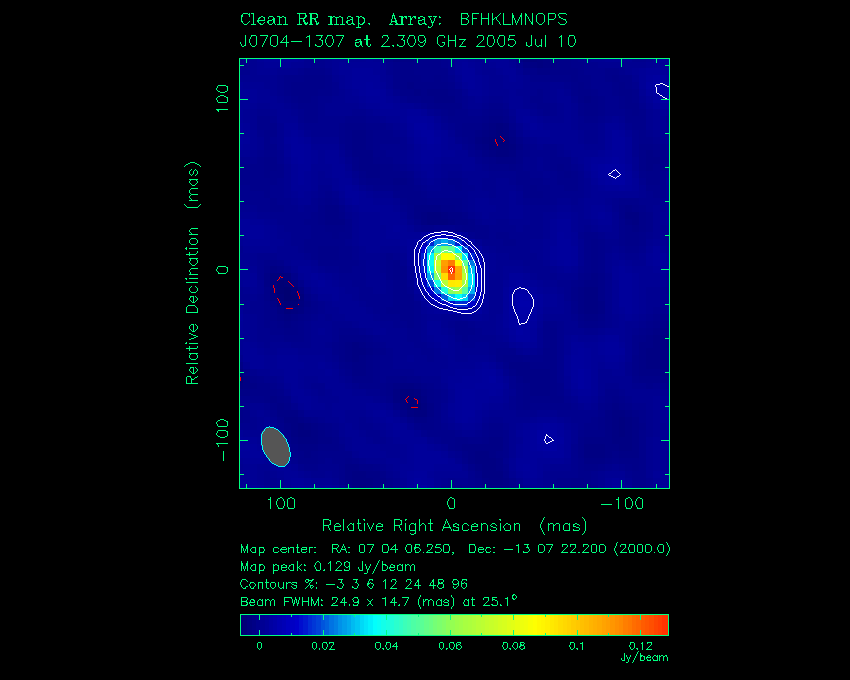Viewport: 850px width, 680px height.
Task: Click the 'Map center' coordinates line
Action: click(455, 549)
